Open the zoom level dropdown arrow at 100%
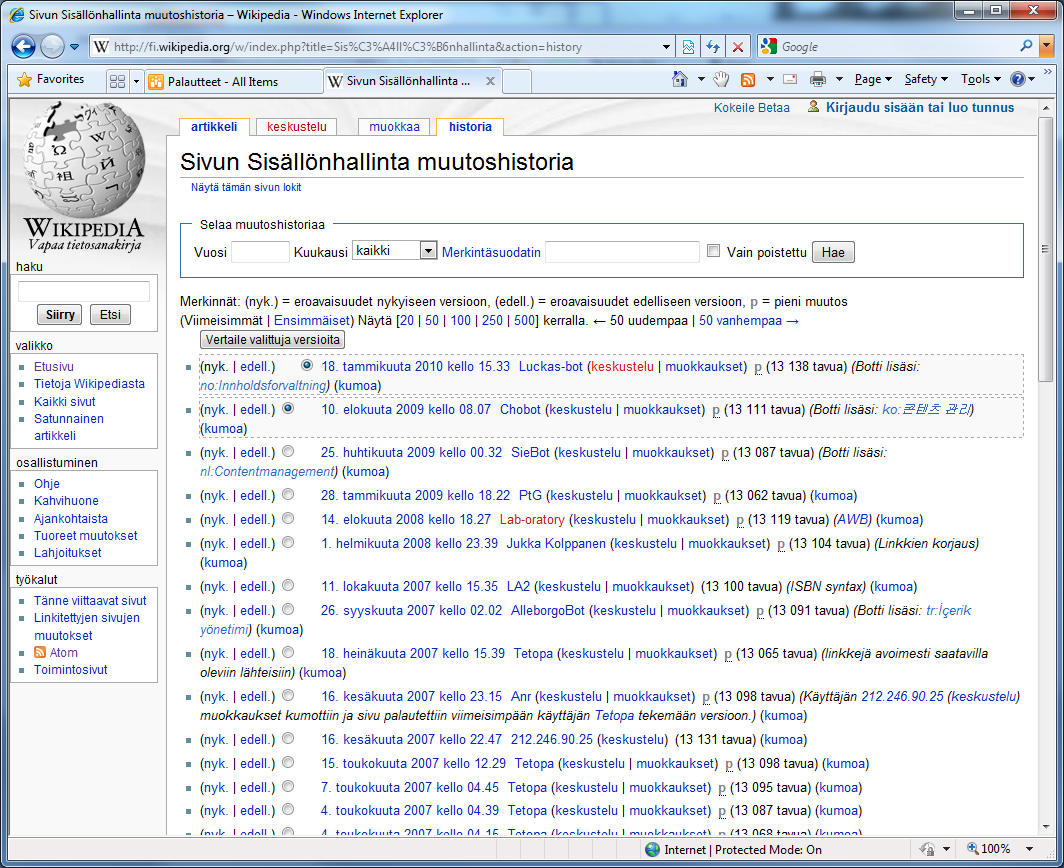The height and width of the screenshot is (868, 1064). tap(1029, 849)
